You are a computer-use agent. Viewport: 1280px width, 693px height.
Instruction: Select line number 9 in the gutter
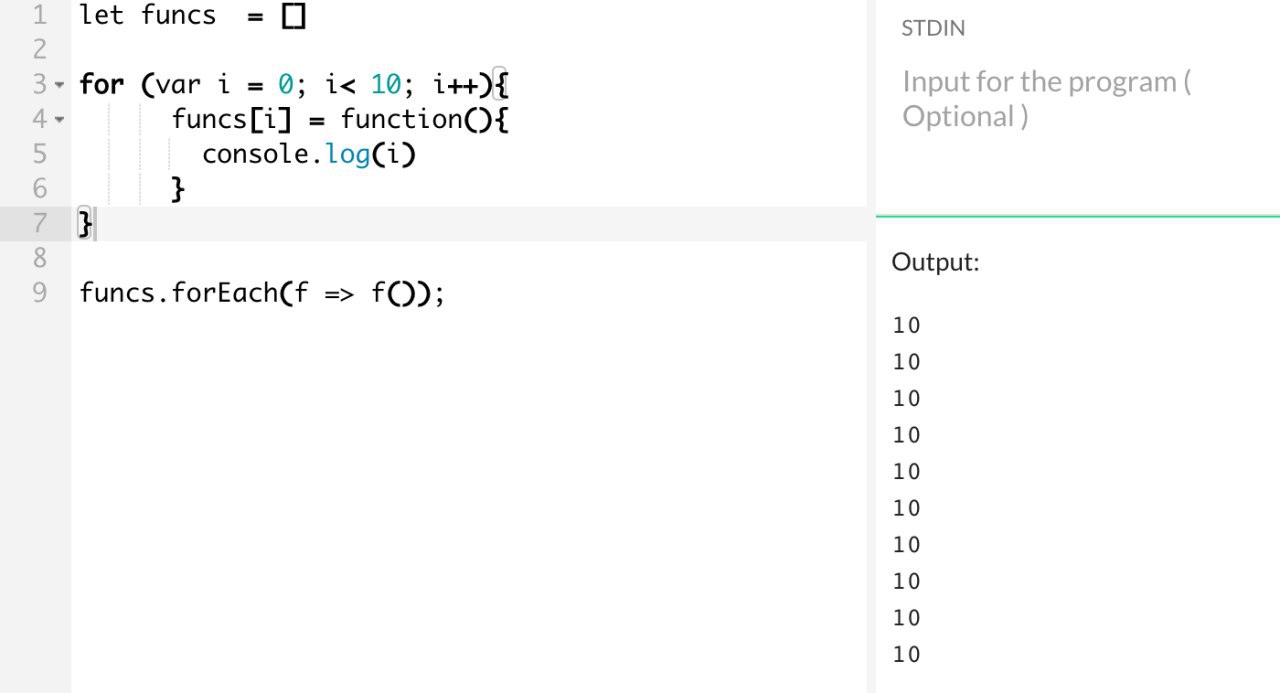[40, 293]
